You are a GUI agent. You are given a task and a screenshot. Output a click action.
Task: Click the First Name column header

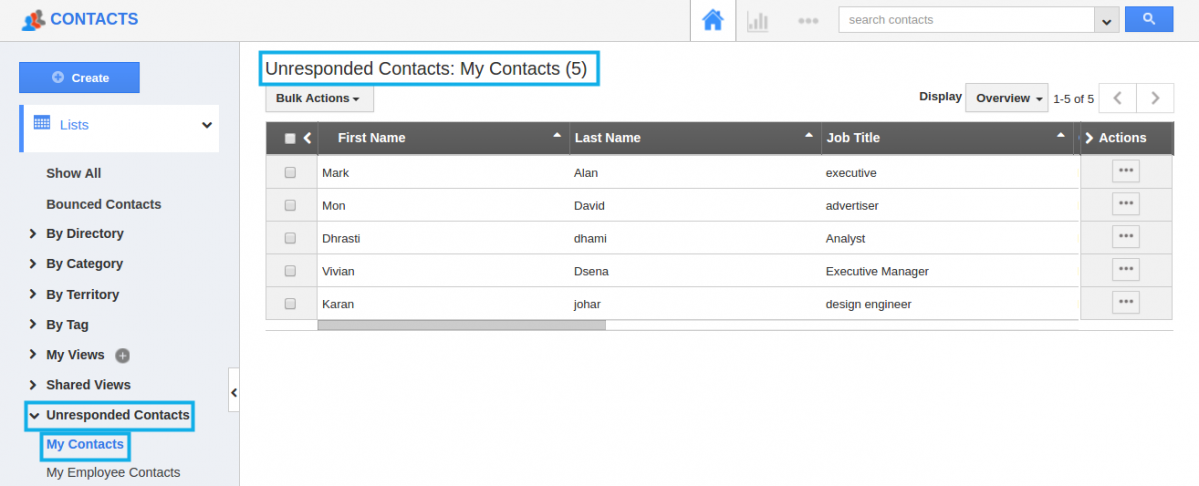point(372,138)
